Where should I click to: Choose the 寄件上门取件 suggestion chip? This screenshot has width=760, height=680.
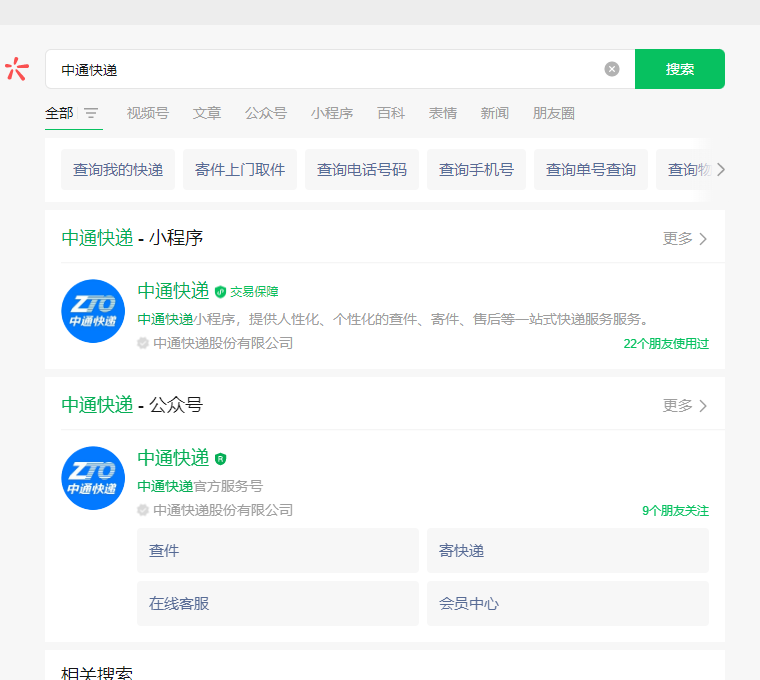240,170
